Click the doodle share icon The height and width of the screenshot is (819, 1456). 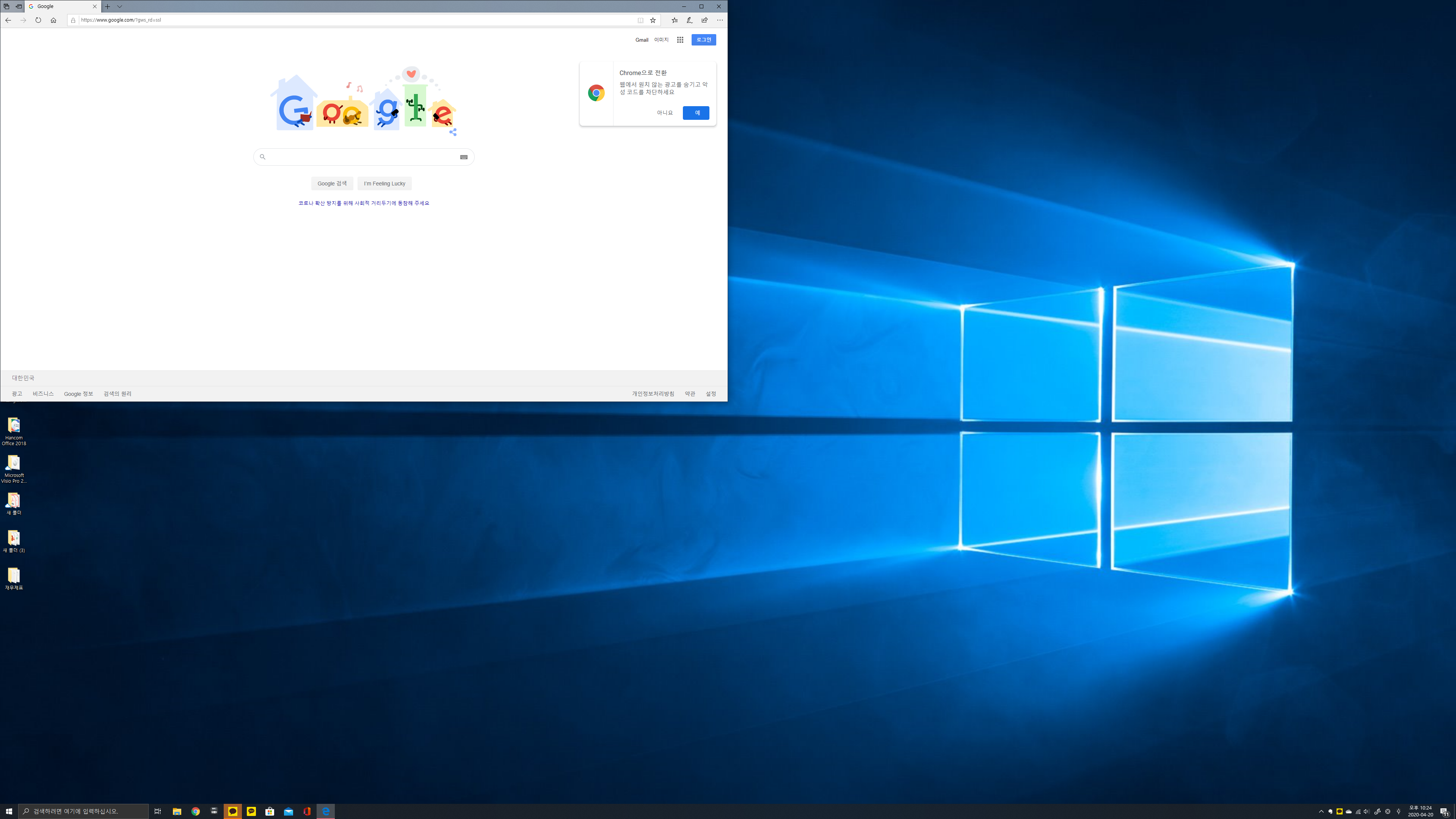pos(453,132)
